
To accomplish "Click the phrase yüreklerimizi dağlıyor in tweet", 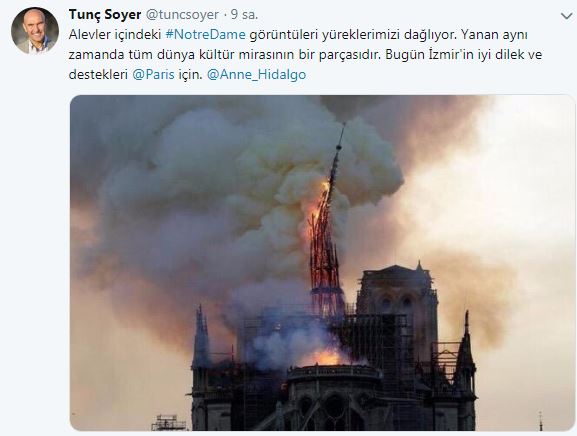I will [389, 35].
